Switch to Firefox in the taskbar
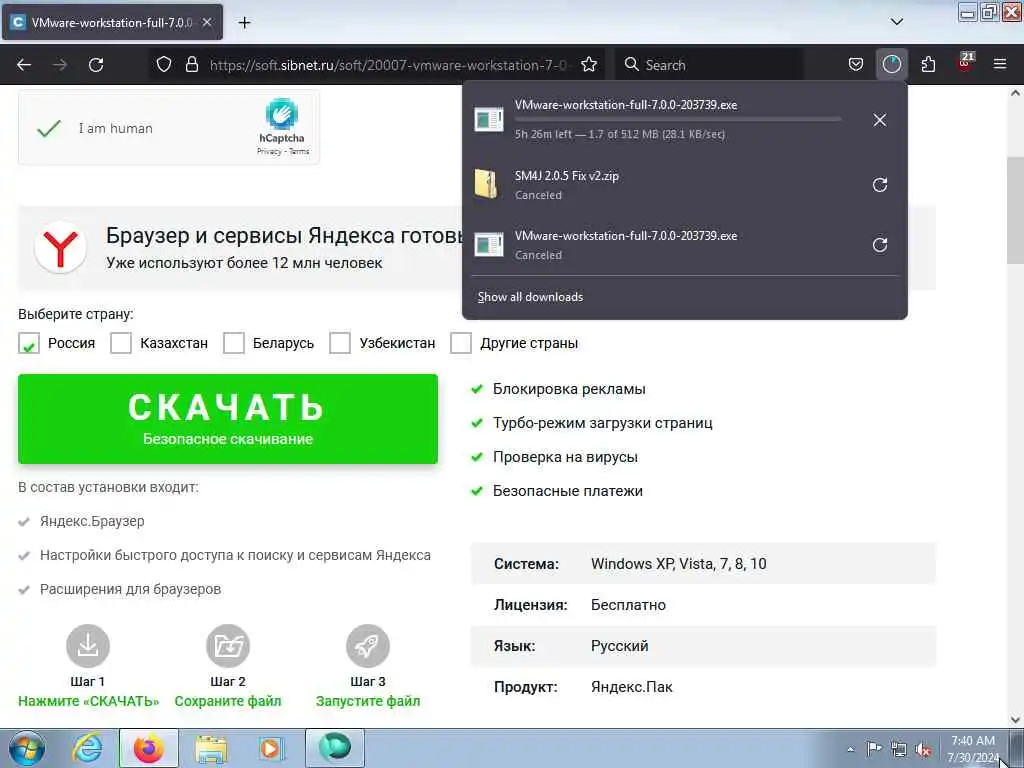The height and width of the screenshot is (768, 1024). [149, 748]
